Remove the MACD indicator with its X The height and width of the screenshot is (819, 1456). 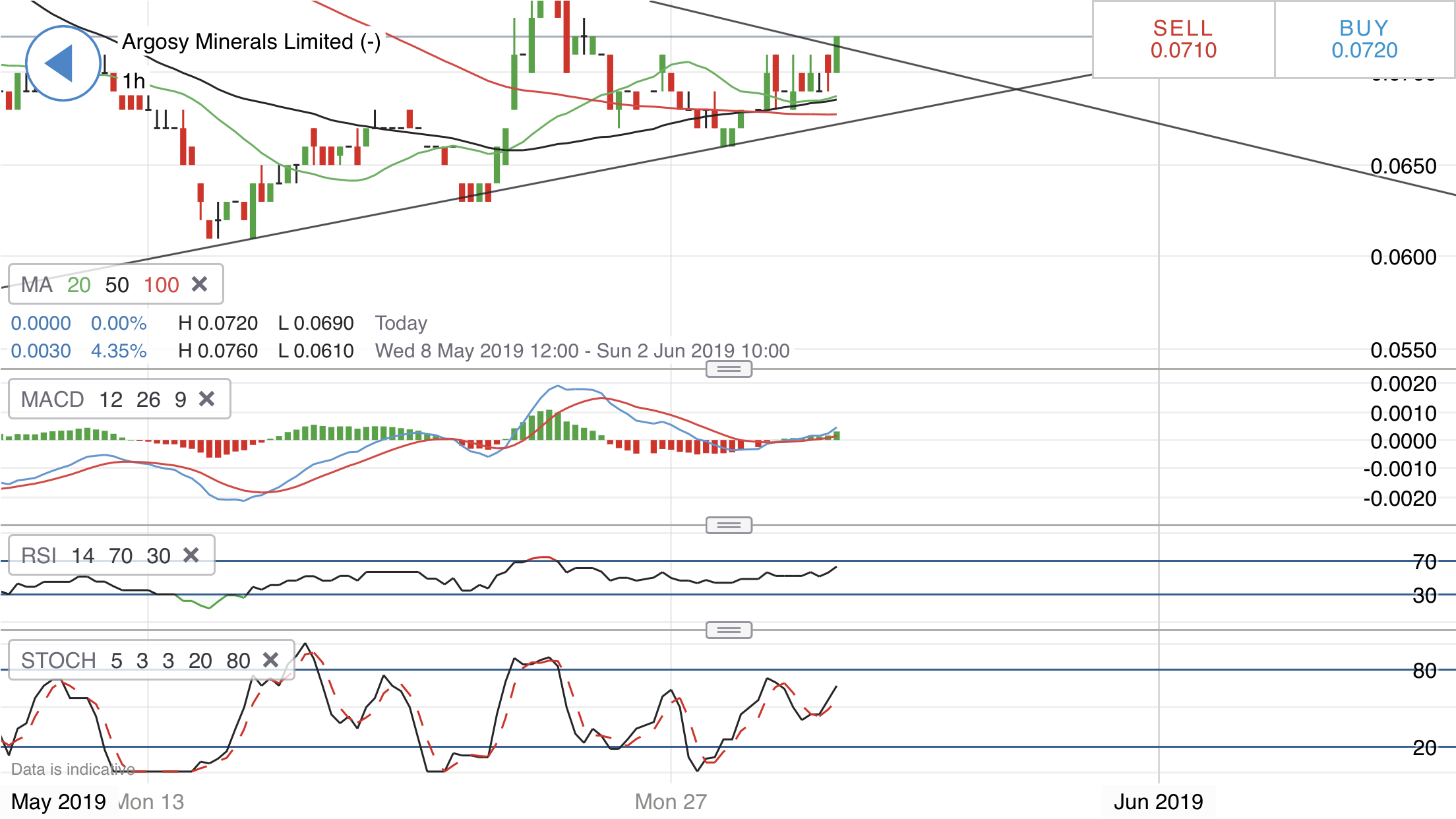click(x=206, y=399)
